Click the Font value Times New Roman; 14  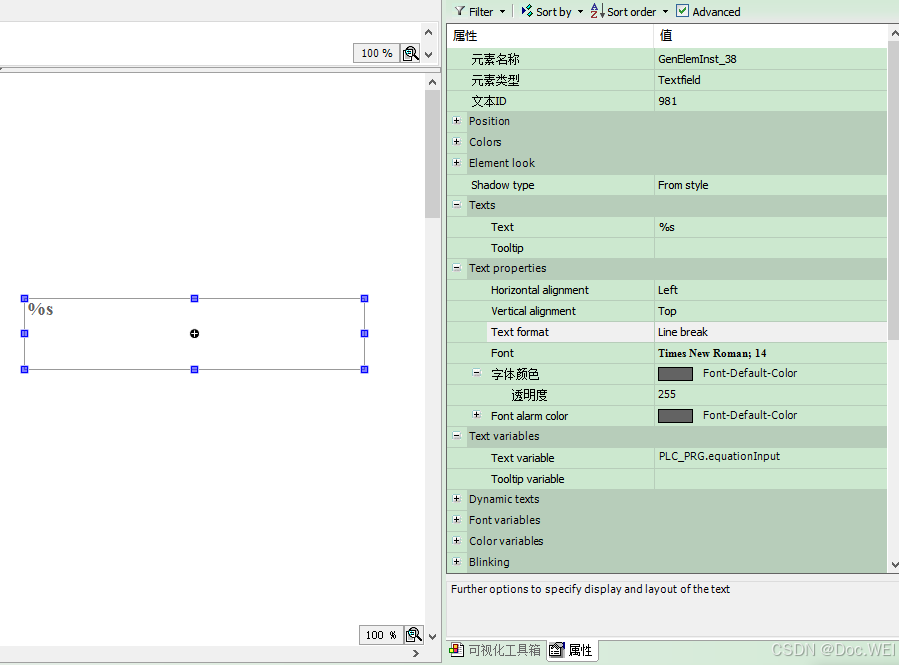(770, 353)
